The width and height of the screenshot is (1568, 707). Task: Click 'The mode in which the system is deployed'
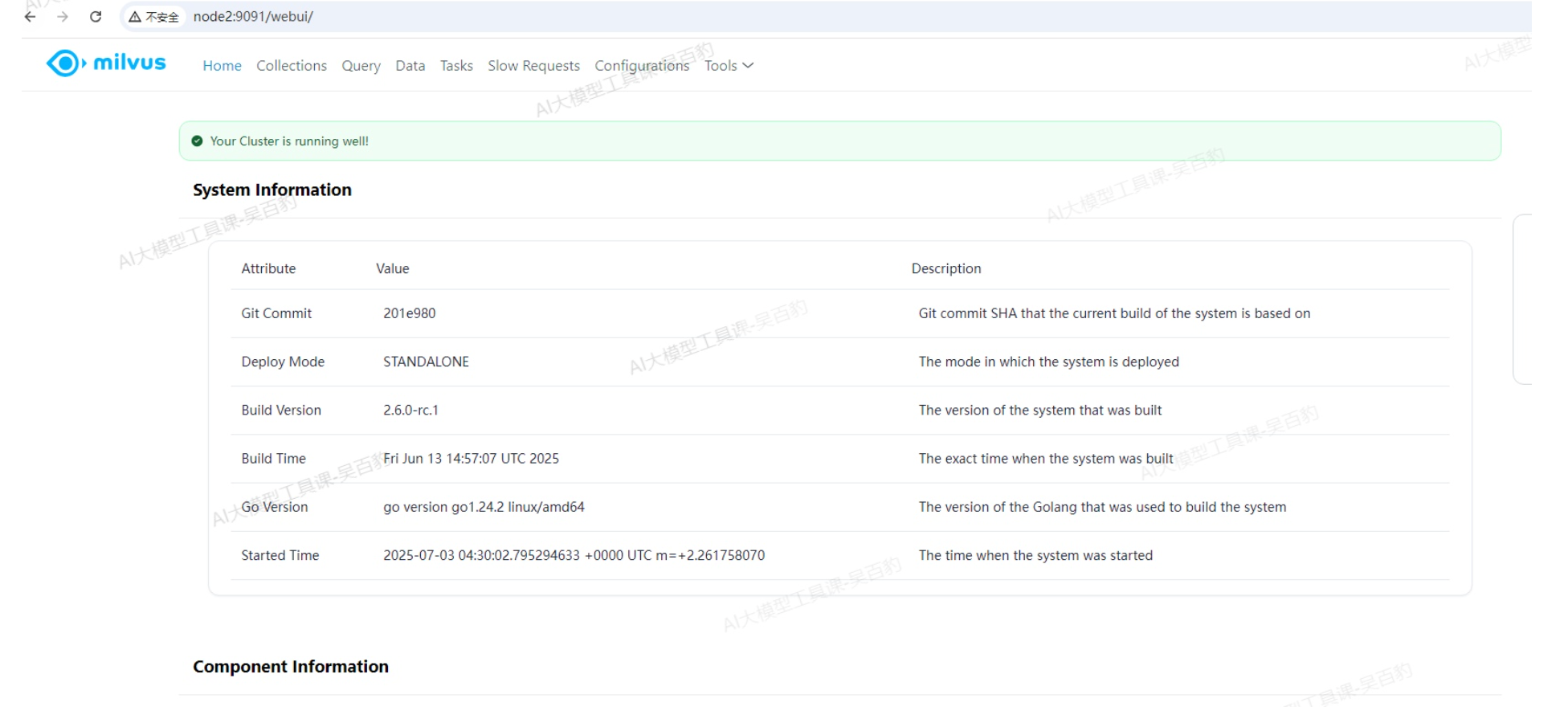[x=1049, y=362]
